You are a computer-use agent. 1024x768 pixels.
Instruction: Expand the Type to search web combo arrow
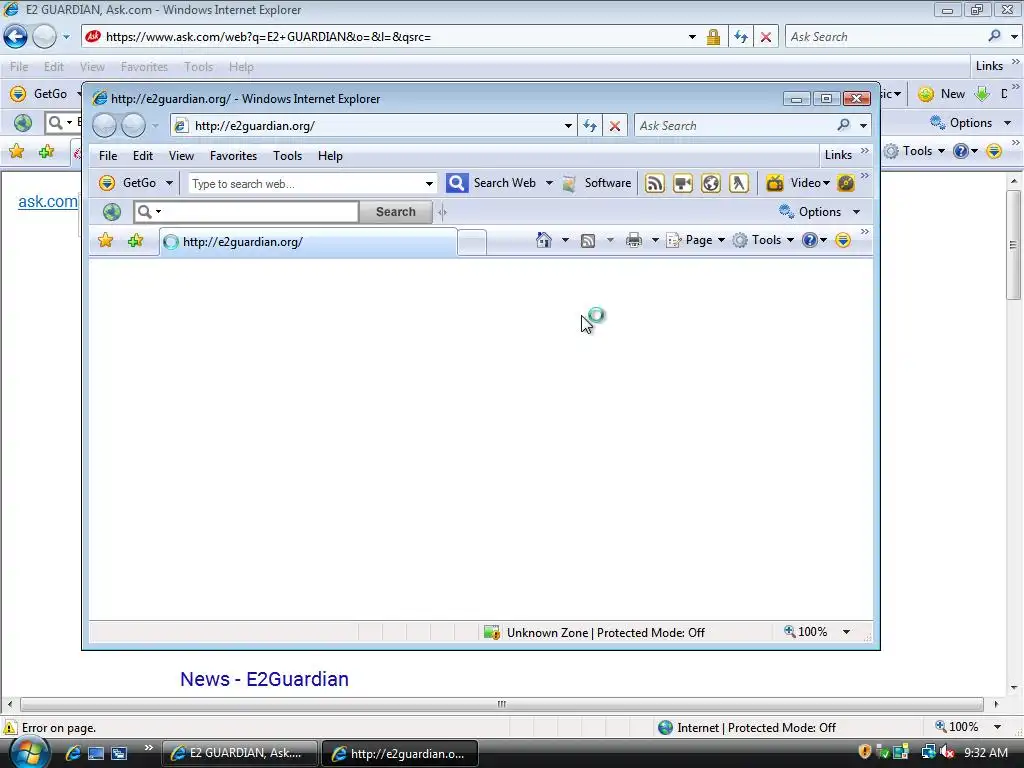click(429, 184)
